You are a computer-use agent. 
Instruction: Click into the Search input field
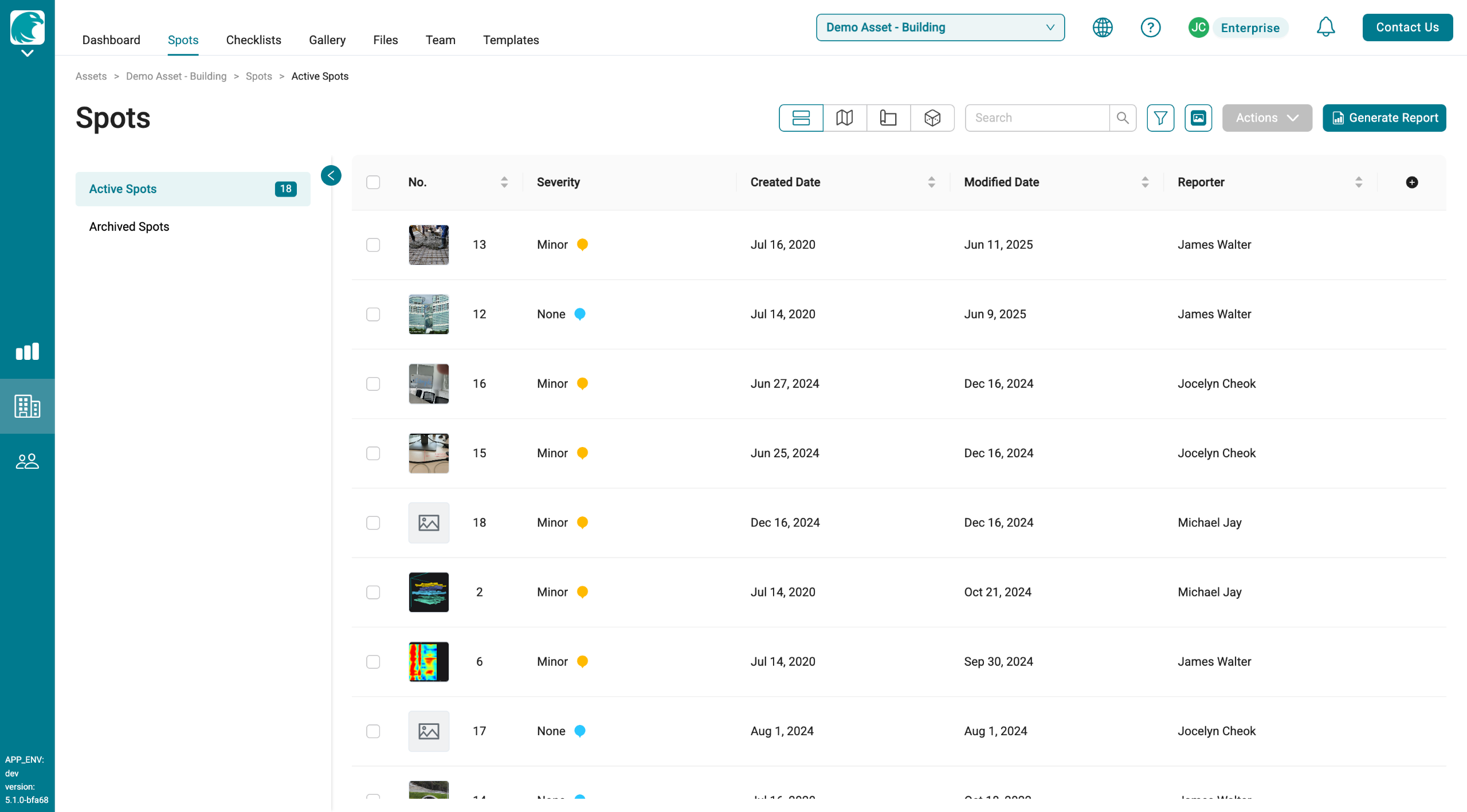(1037, 118)
